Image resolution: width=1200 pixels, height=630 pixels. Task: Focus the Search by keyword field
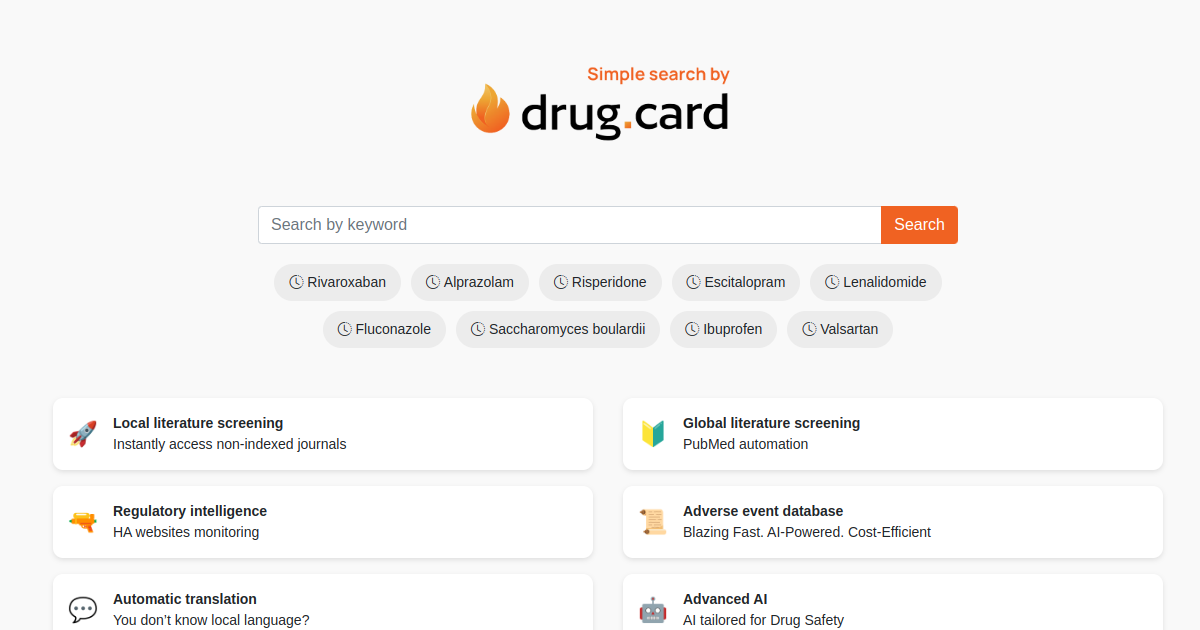(570, 225)
